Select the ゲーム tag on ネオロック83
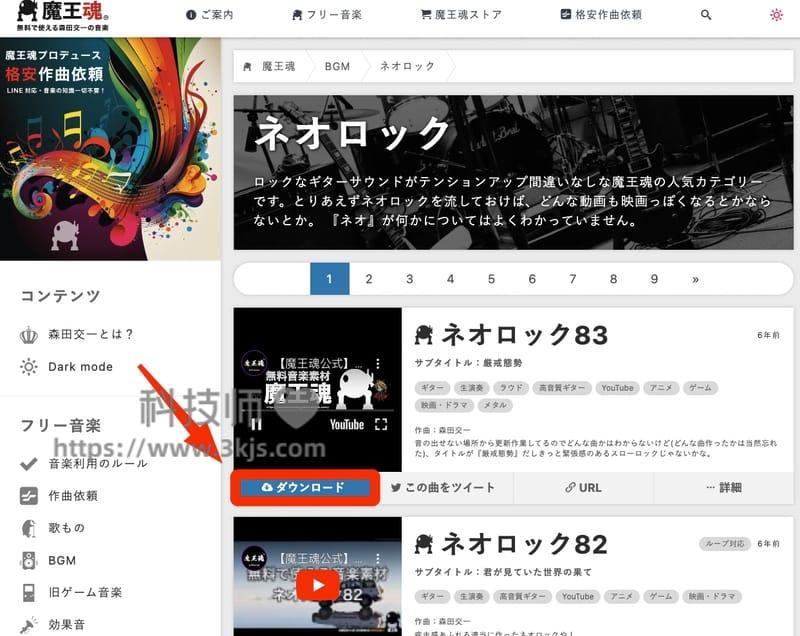Screen dimensions: 800x636 (x=700, y=388)
